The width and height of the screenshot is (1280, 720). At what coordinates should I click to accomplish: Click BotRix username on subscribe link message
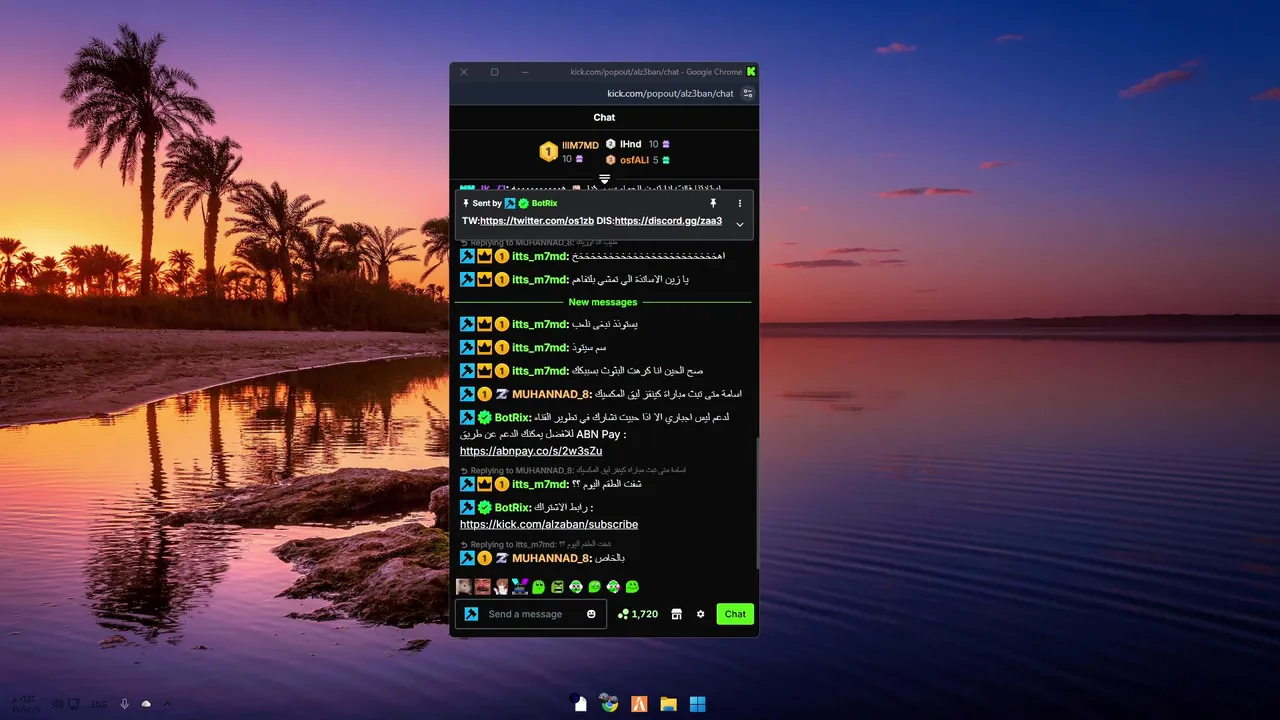pyautogui.click(x=513, y=507)
